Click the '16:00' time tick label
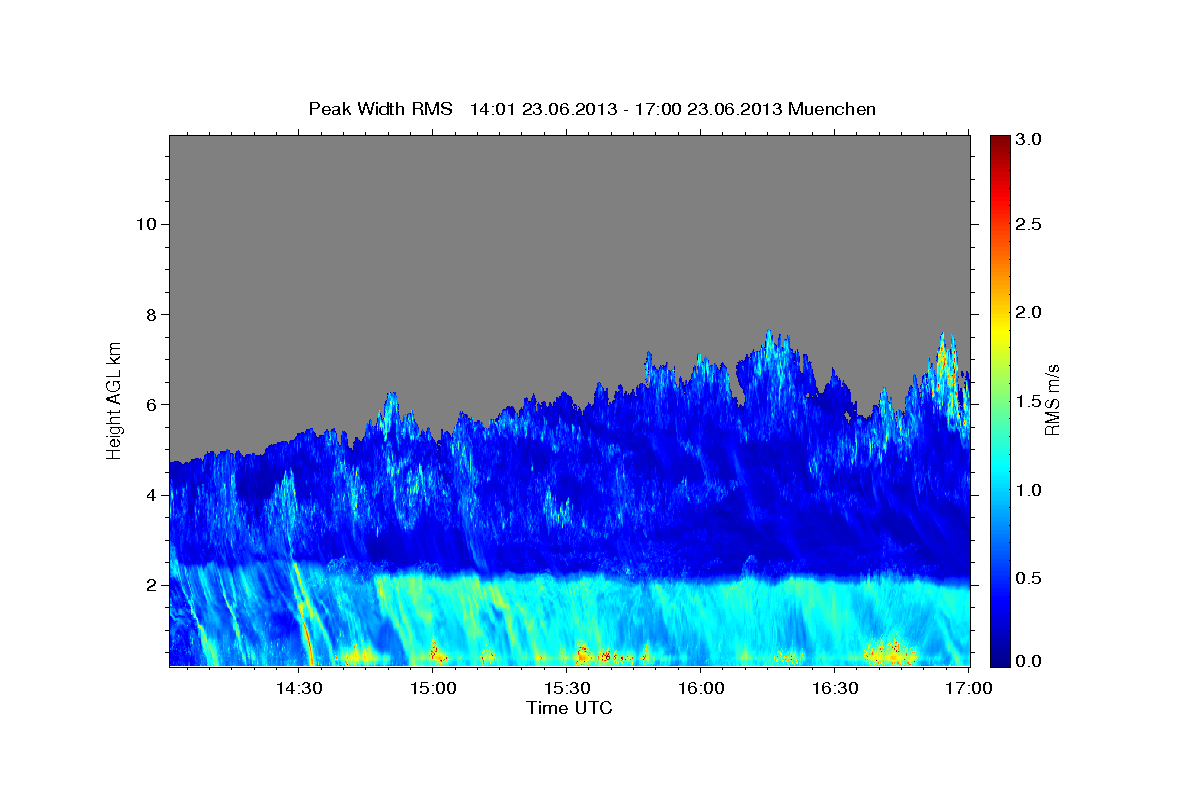 pyautogui.click(x=701, y=688)
